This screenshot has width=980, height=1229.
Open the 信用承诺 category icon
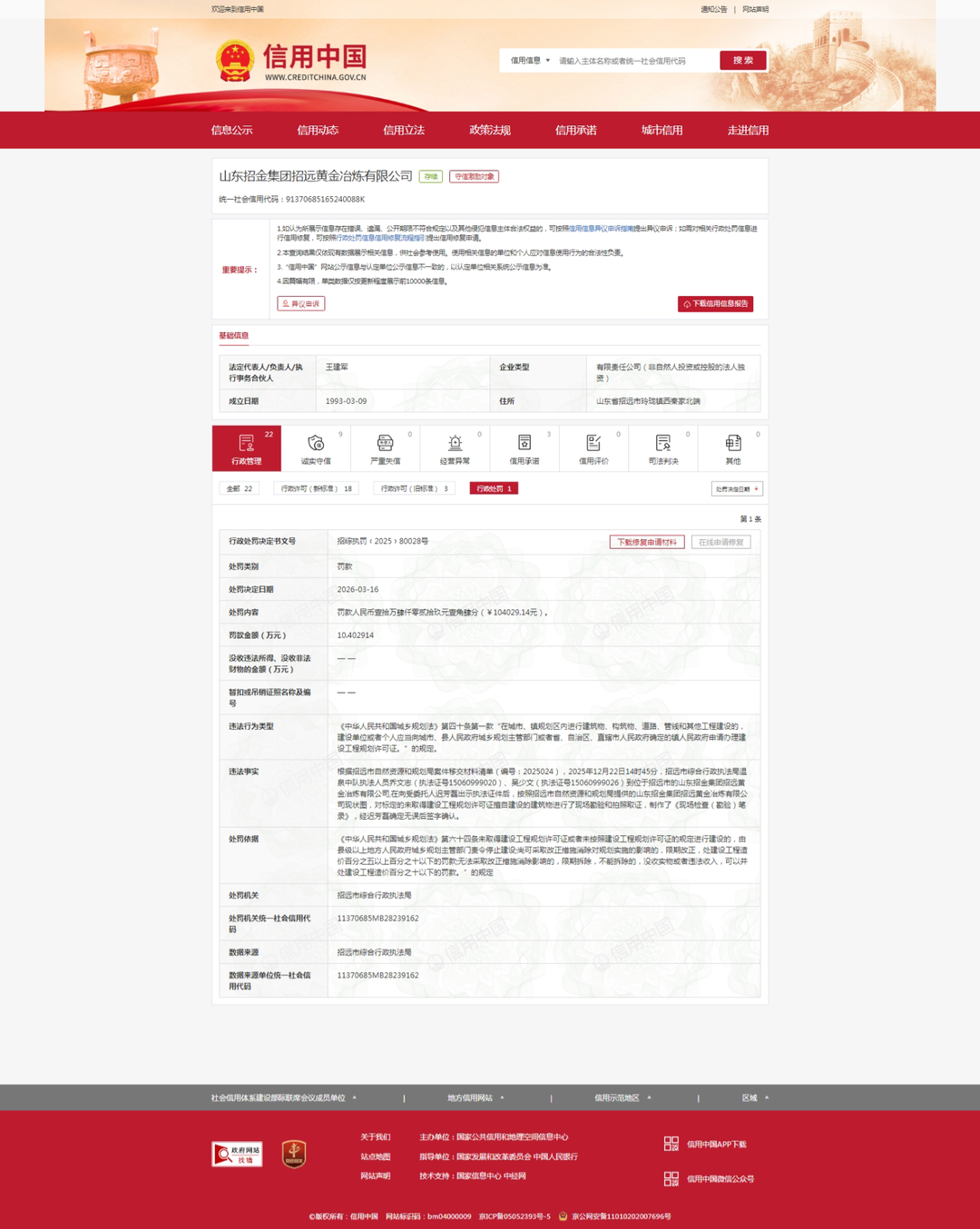coord(524,443)
